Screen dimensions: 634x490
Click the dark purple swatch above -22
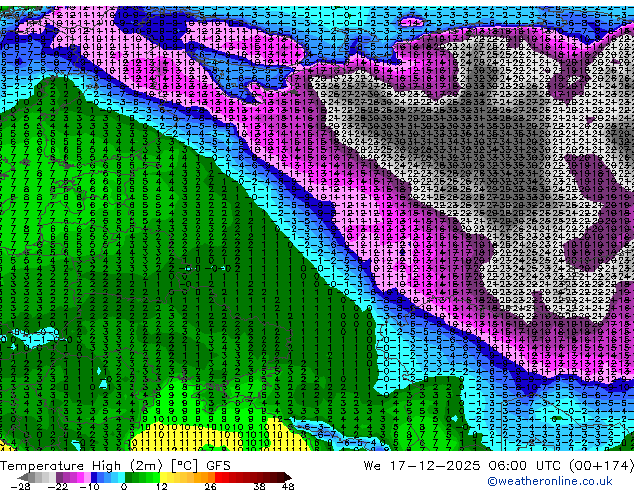point(59,477)
